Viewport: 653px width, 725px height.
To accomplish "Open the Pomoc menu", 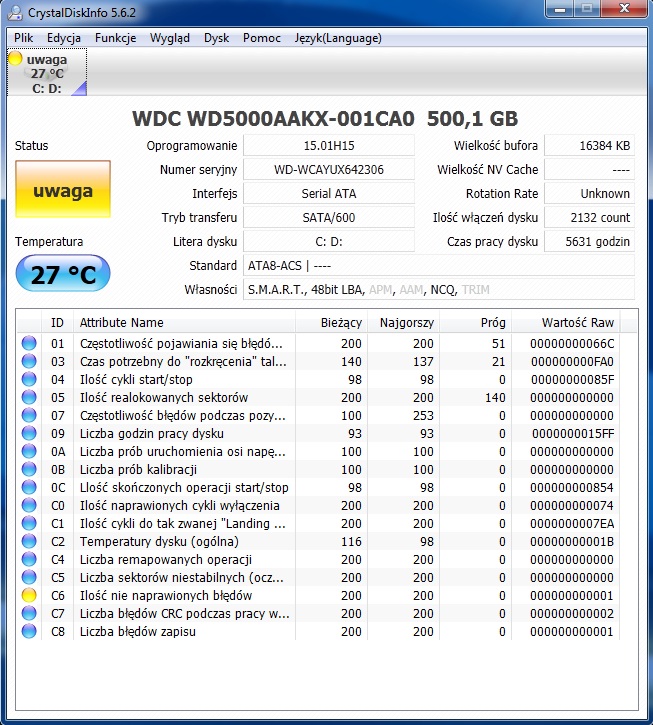I will point(262,38).
